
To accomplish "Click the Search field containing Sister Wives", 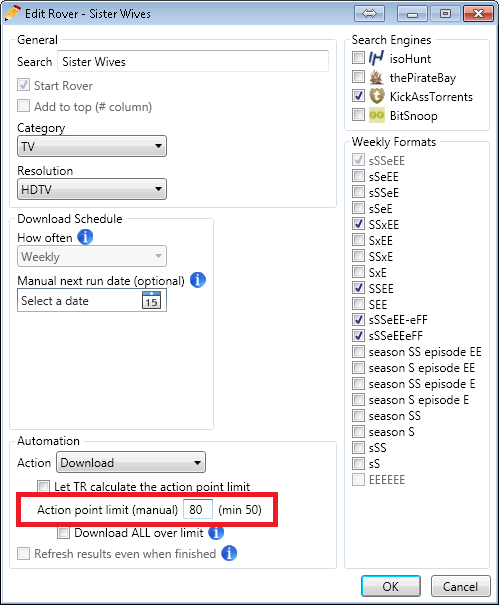I will [193, 61].
